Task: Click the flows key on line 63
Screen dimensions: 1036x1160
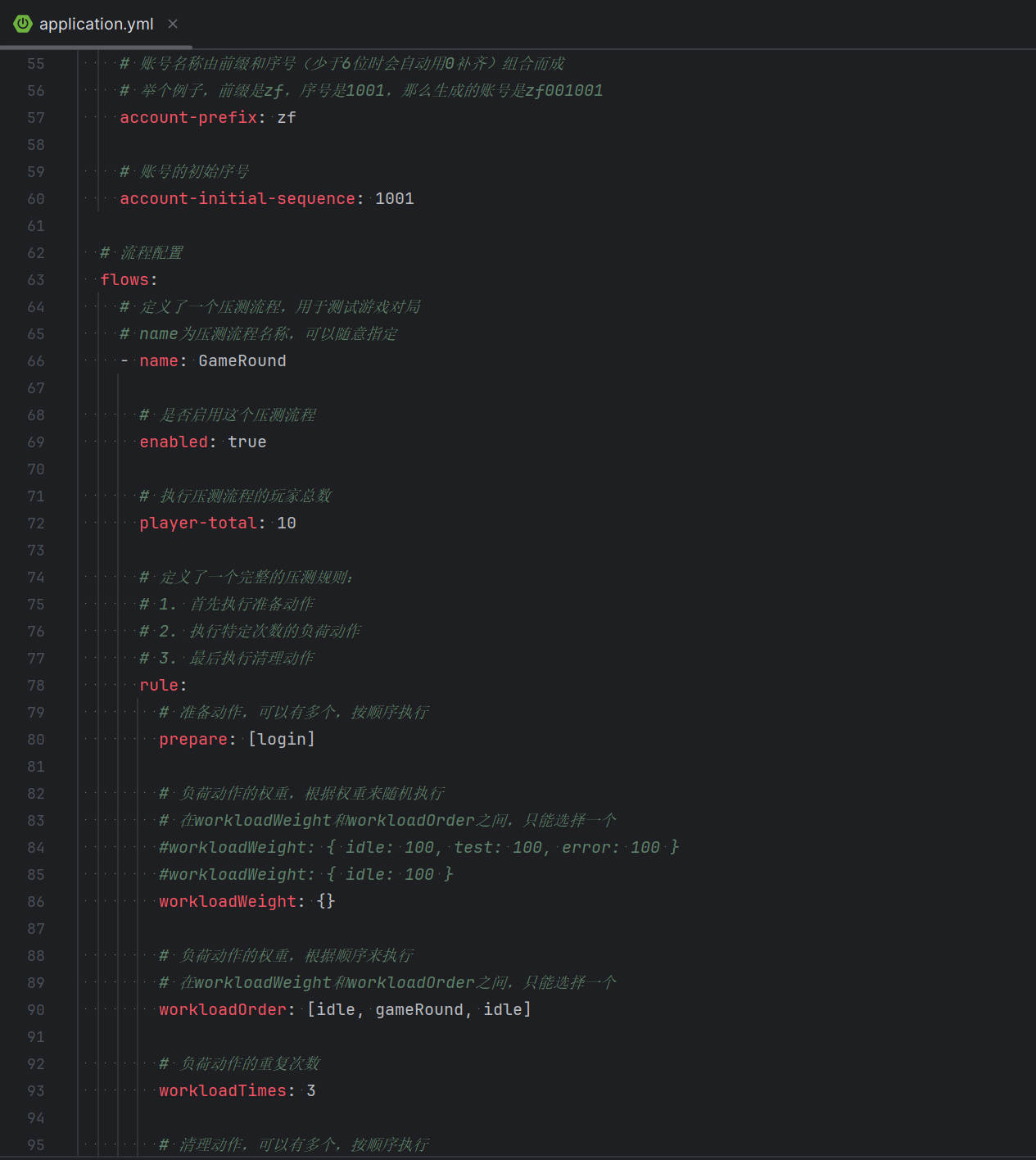Action: (x=124, y=279)
